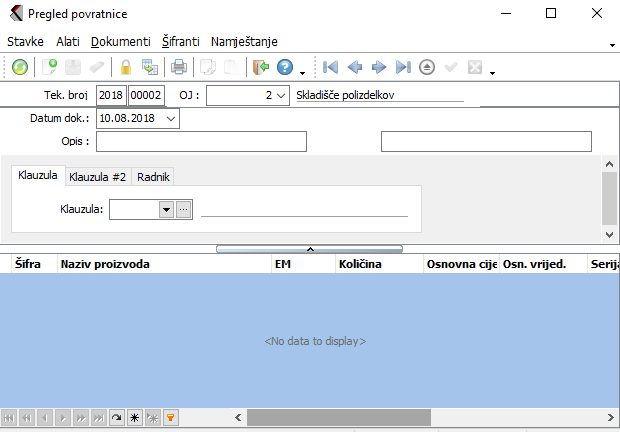Click the ellipsis button next to Klauzula
The height and width of the screenshot is (432, 620).
pyautogui.click(x=183, y=210)
